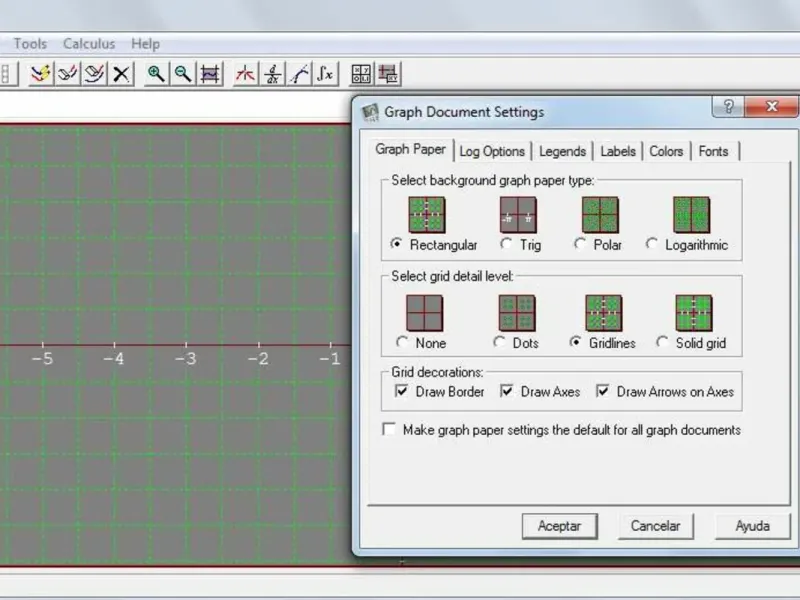Click the None grid detail preview image
Screen dimensions: 800x600
coord(424,313)
